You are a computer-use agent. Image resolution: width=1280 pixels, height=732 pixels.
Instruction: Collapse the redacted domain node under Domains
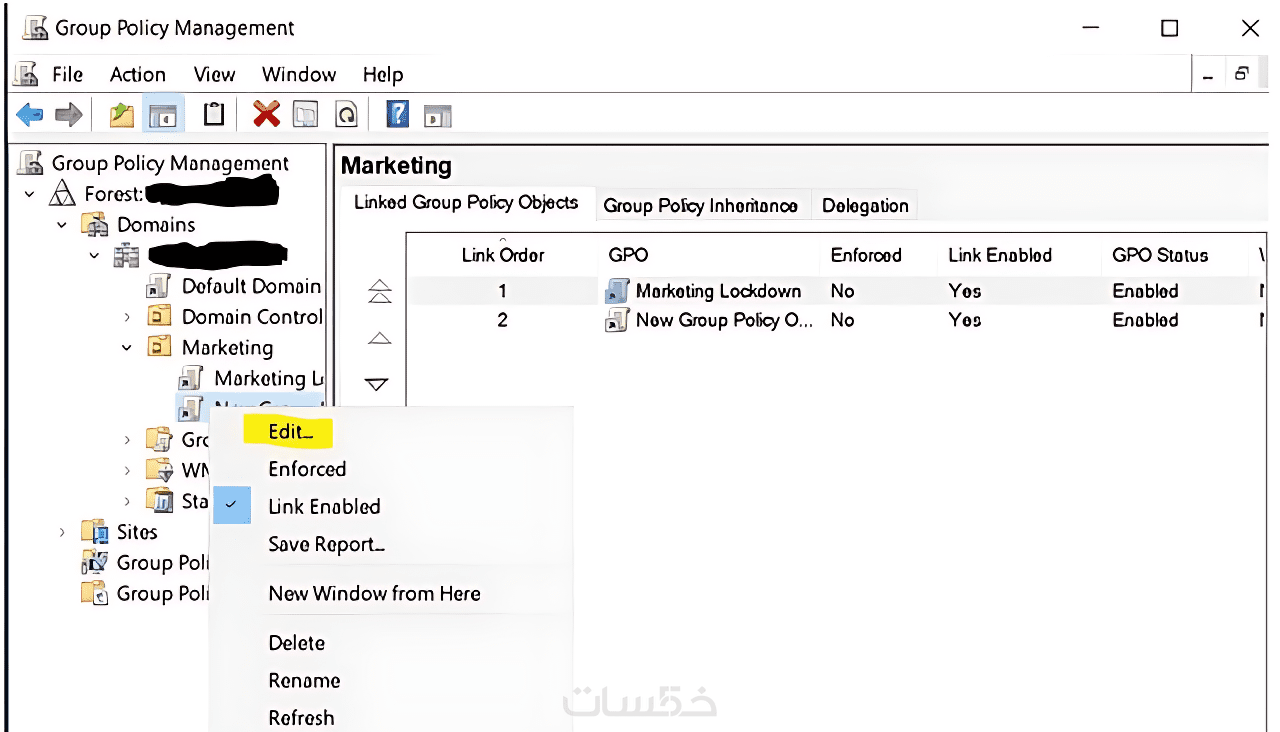click(x=94, y=256)
